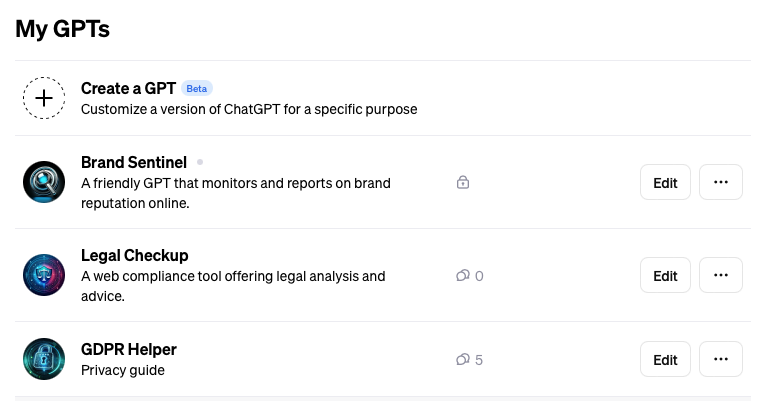The height and width of the screenshot is (401, 763).
Task: Click the Beta badge
Action: click(x=197, y=89)
